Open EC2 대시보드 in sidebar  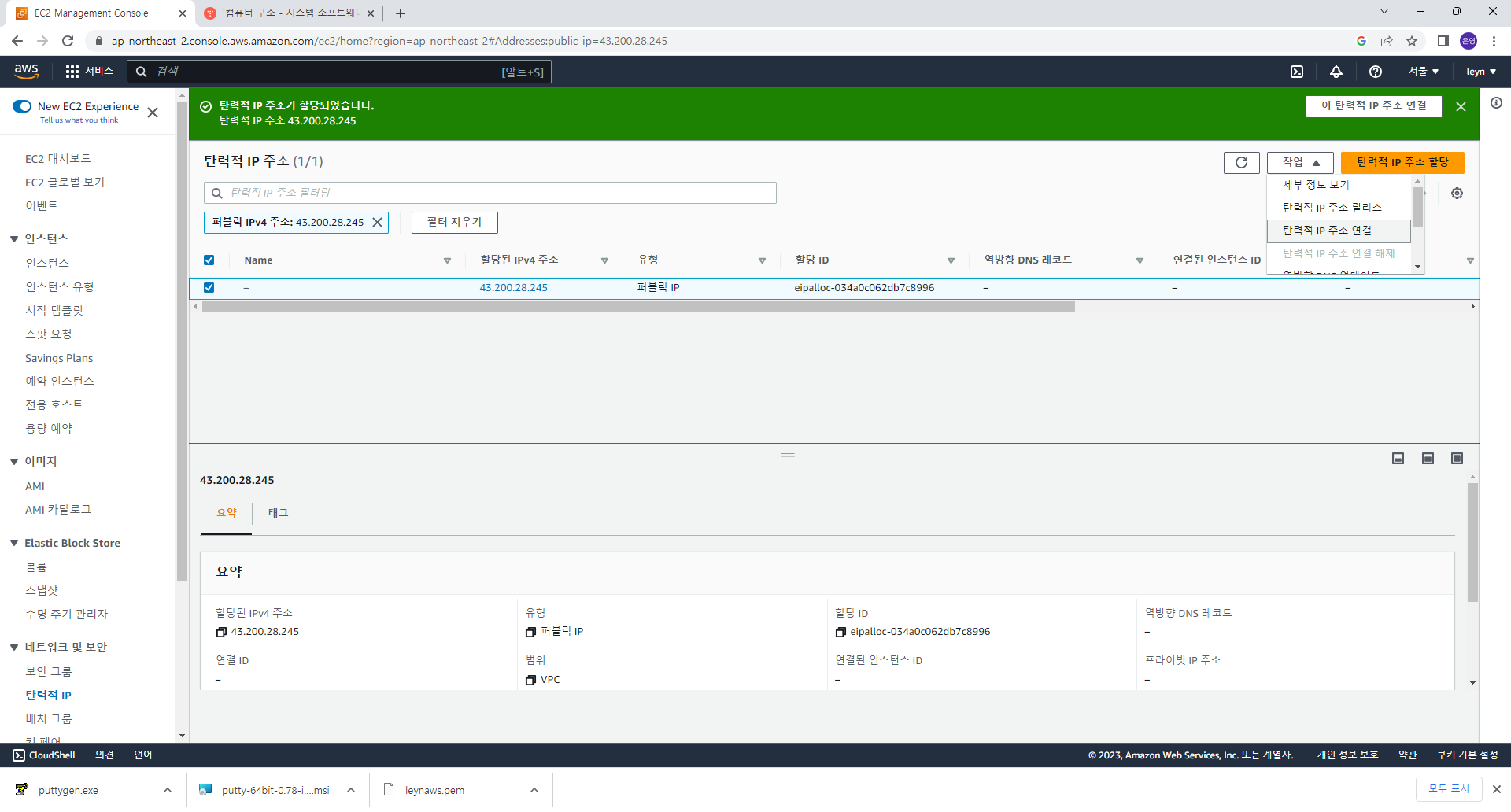58,159
